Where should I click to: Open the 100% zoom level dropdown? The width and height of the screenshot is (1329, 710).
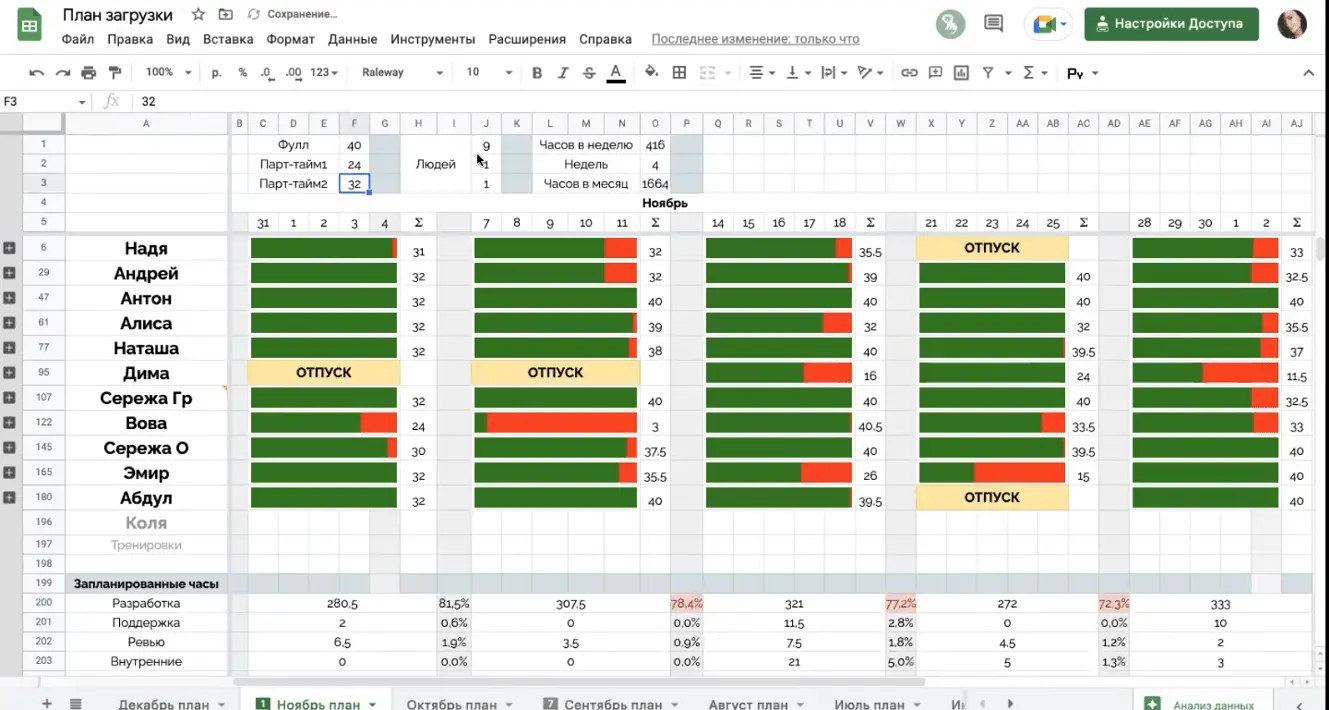[x=167, y=73]
